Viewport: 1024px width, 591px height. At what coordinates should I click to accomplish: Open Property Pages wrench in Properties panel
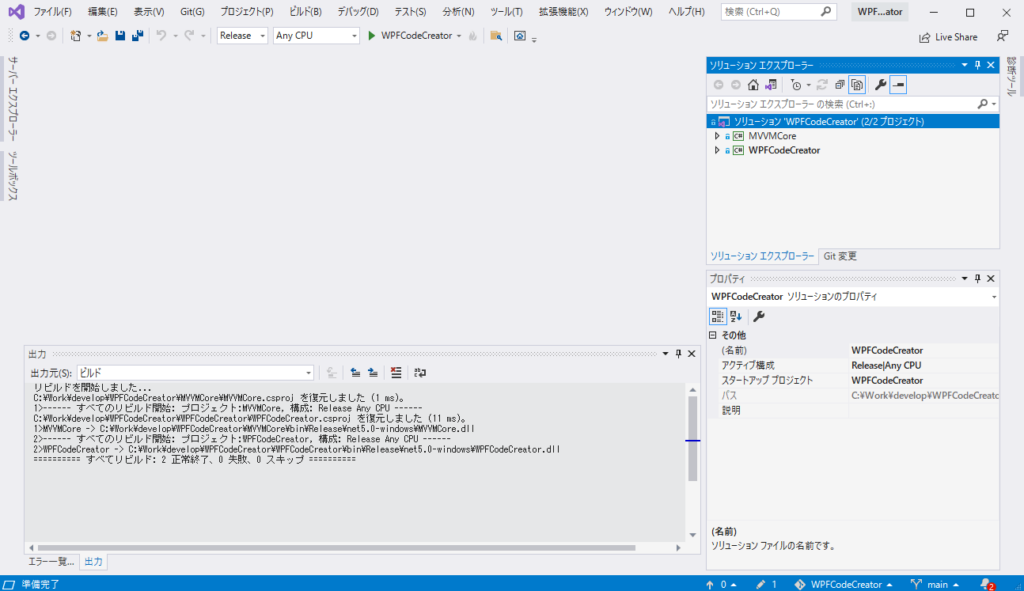pos(759,317)
